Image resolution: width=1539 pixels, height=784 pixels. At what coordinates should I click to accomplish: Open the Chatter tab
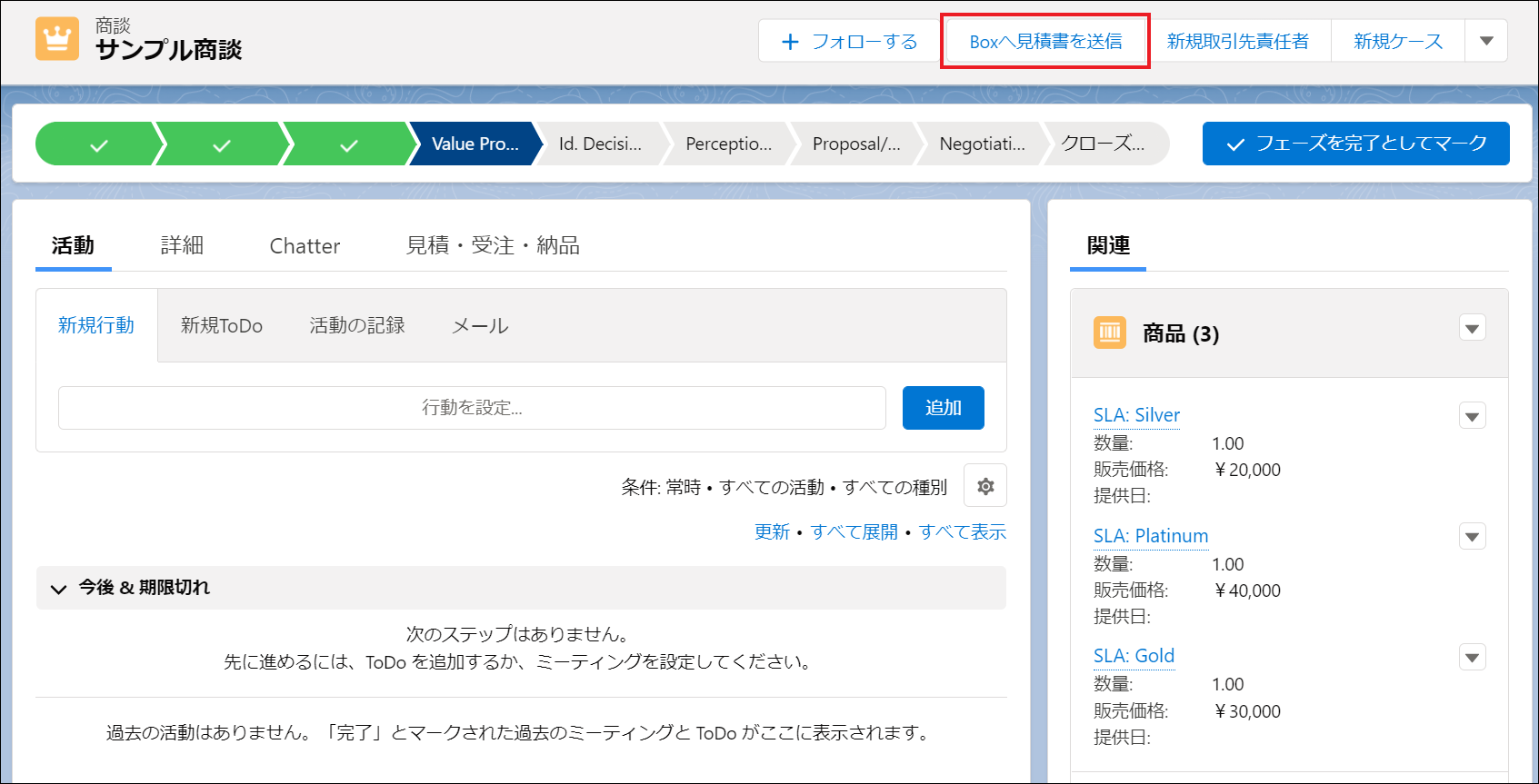tap(305, 246)
